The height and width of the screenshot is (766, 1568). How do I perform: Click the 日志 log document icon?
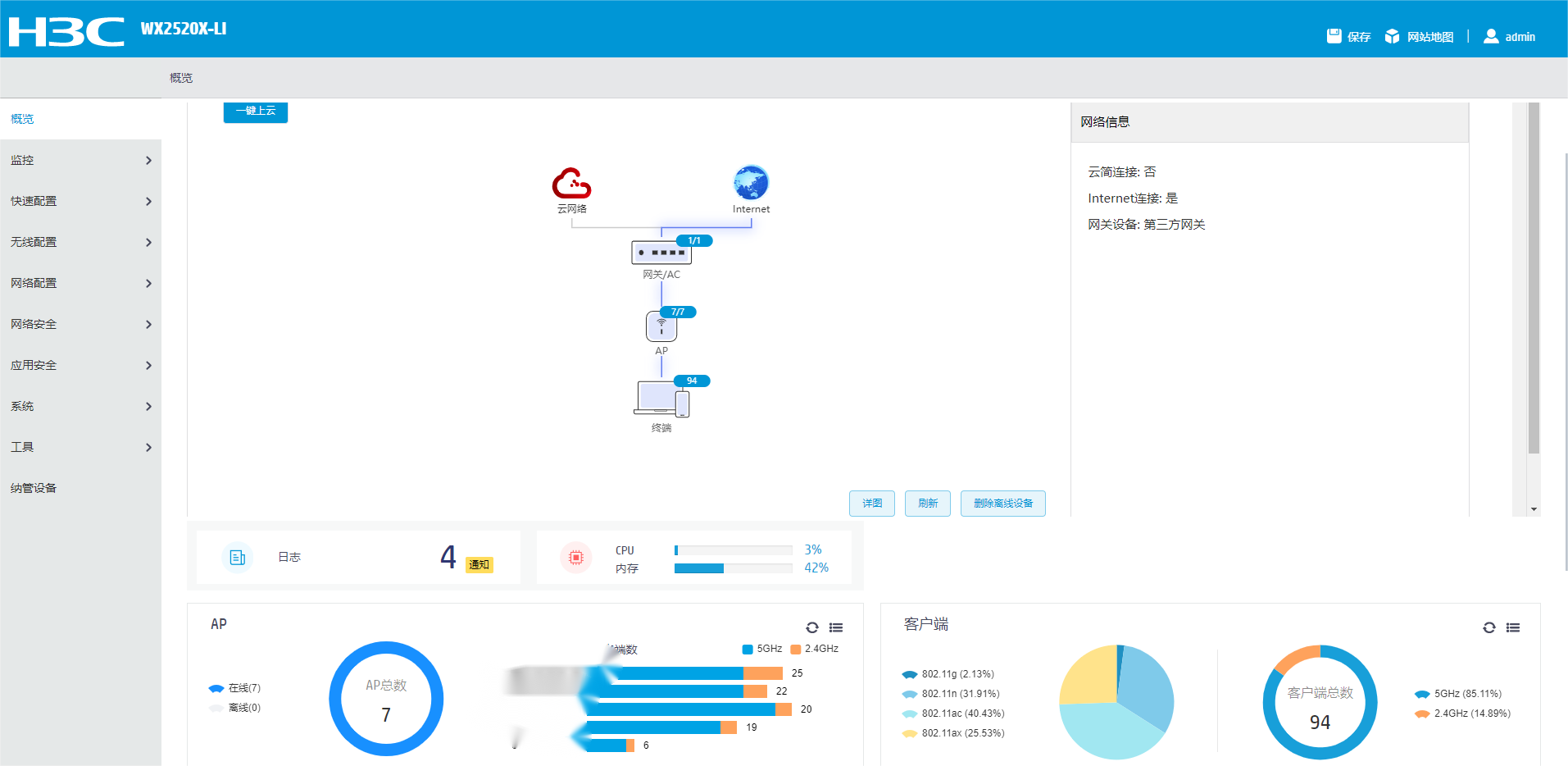238,558
